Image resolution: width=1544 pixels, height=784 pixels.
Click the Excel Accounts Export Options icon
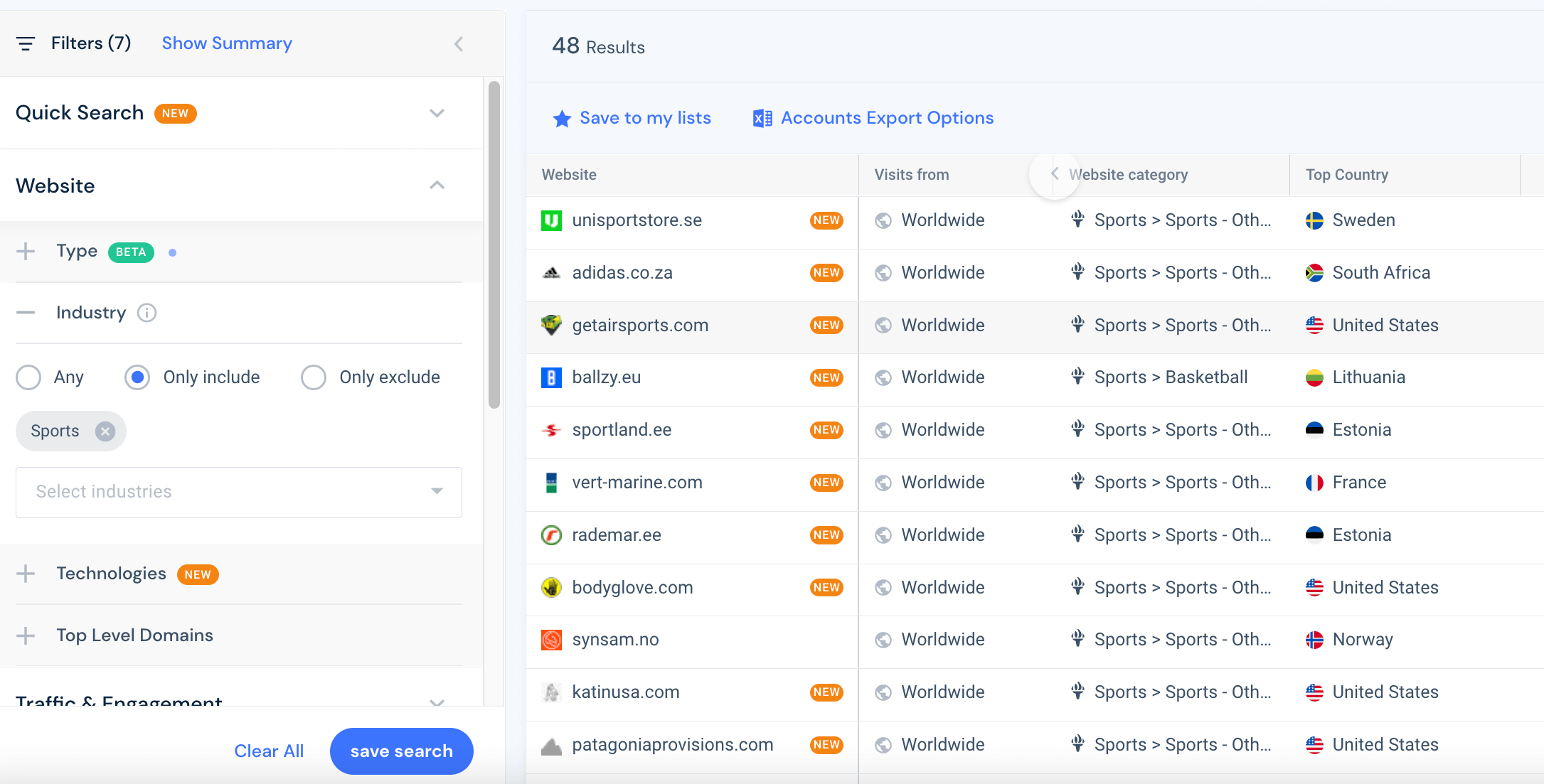point(761,118)
